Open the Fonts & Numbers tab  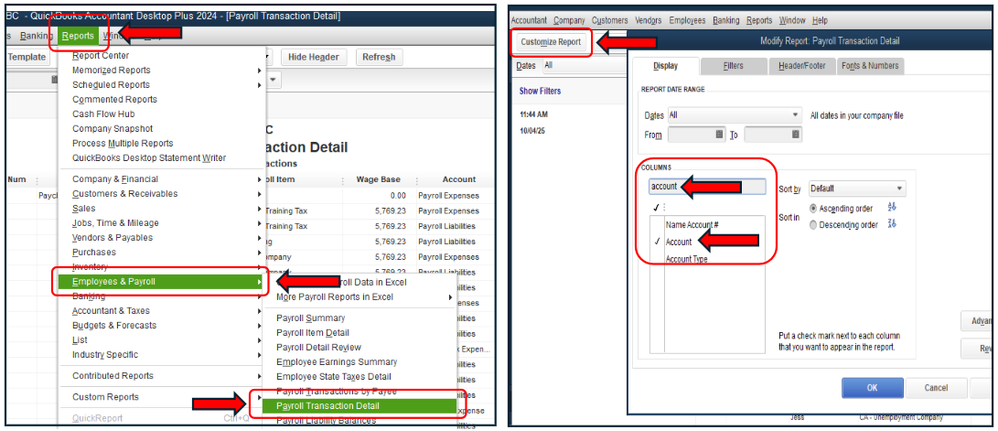[x=869, y=66]
